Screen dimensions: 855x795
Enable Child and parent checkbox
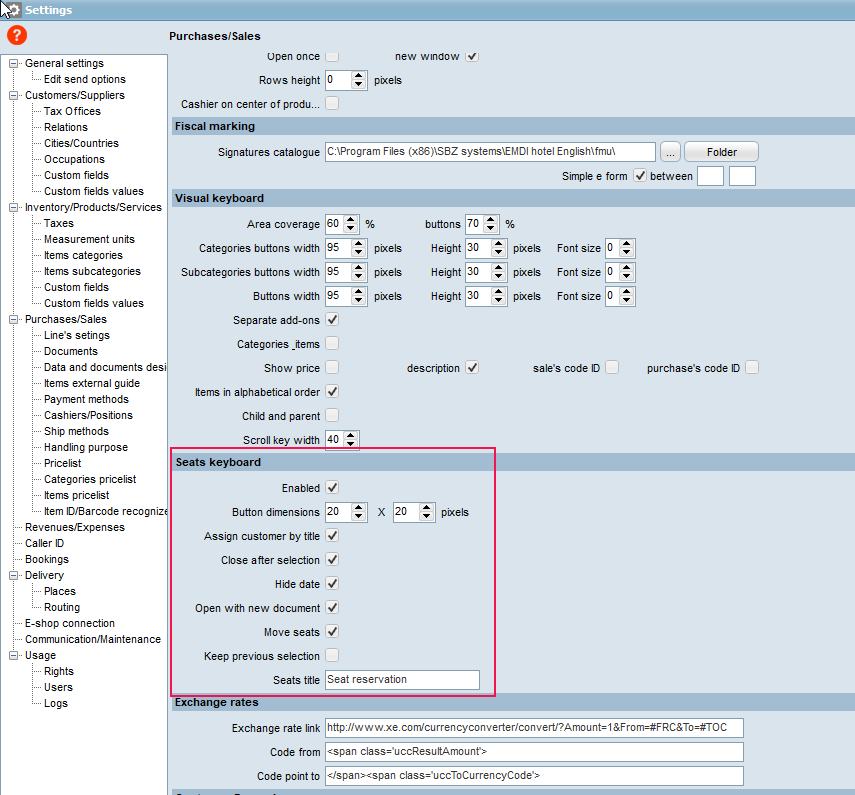tap(332, 415)
